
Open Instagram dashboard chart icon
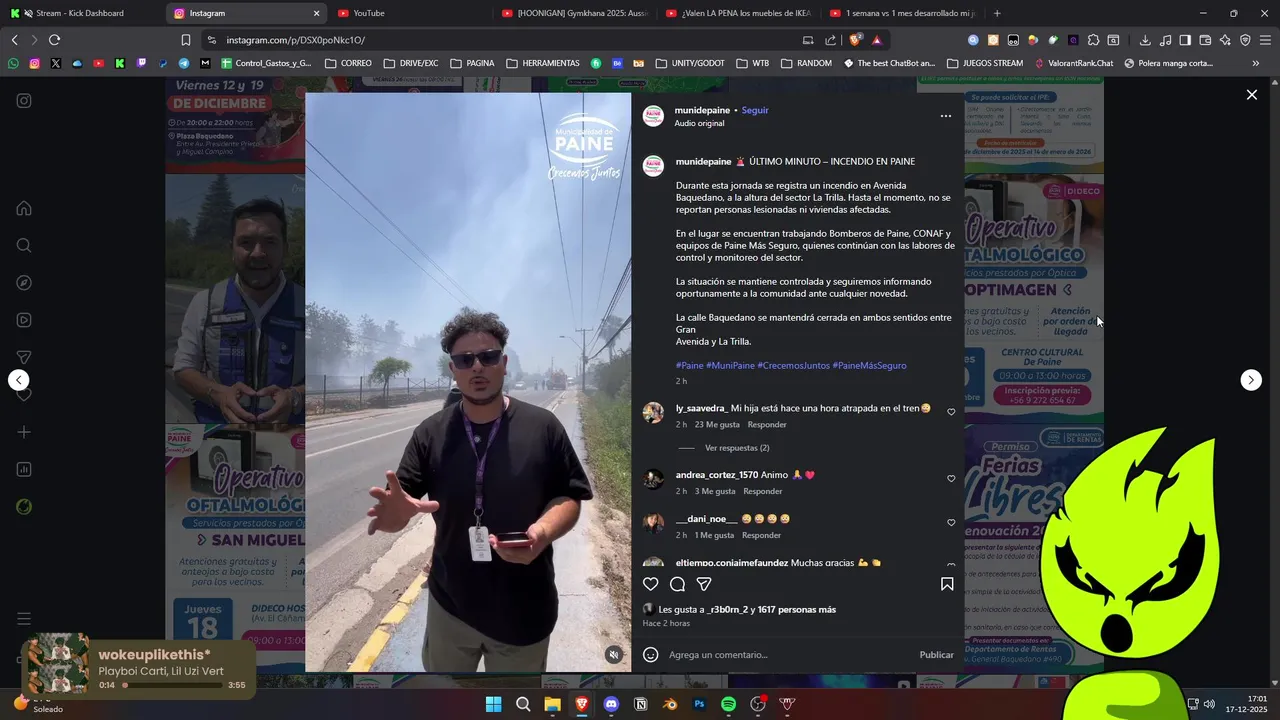coord(24,469)
